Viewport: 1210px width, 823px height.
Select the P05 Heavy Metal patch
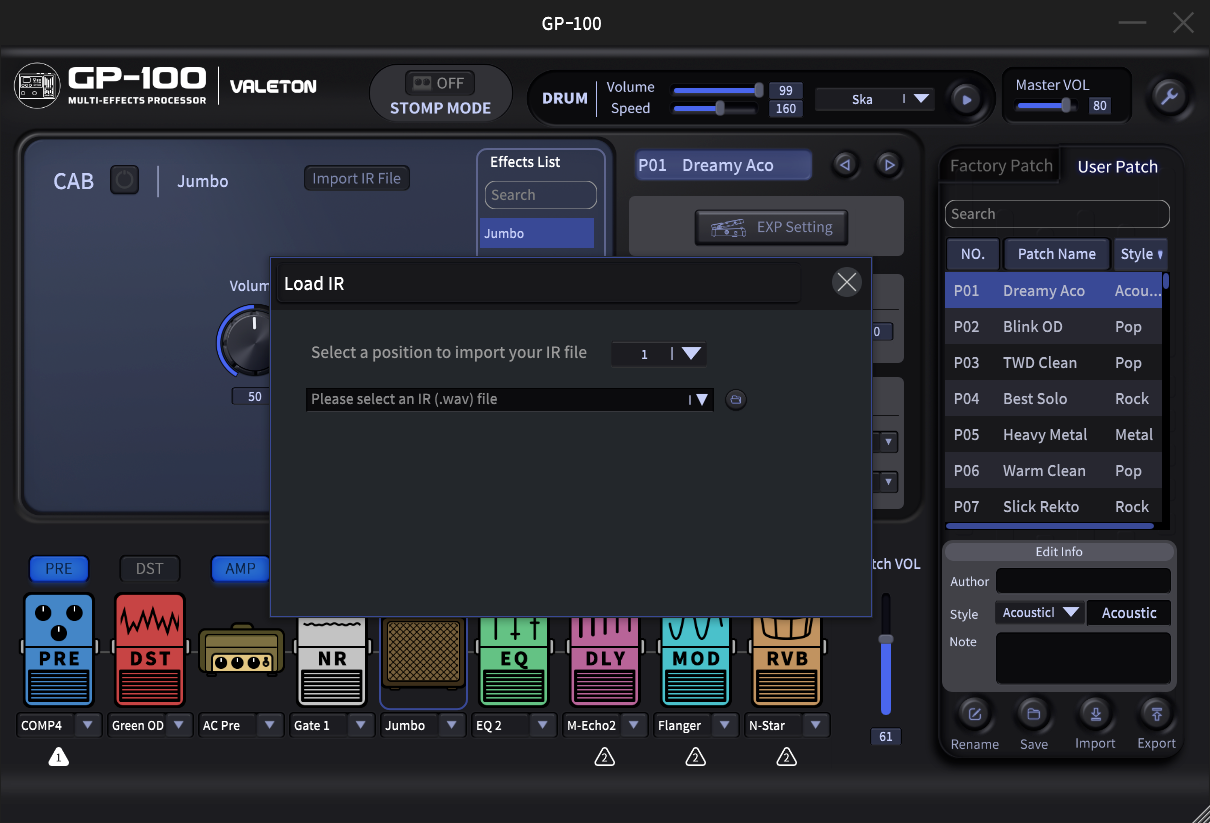coord(1045,434)
